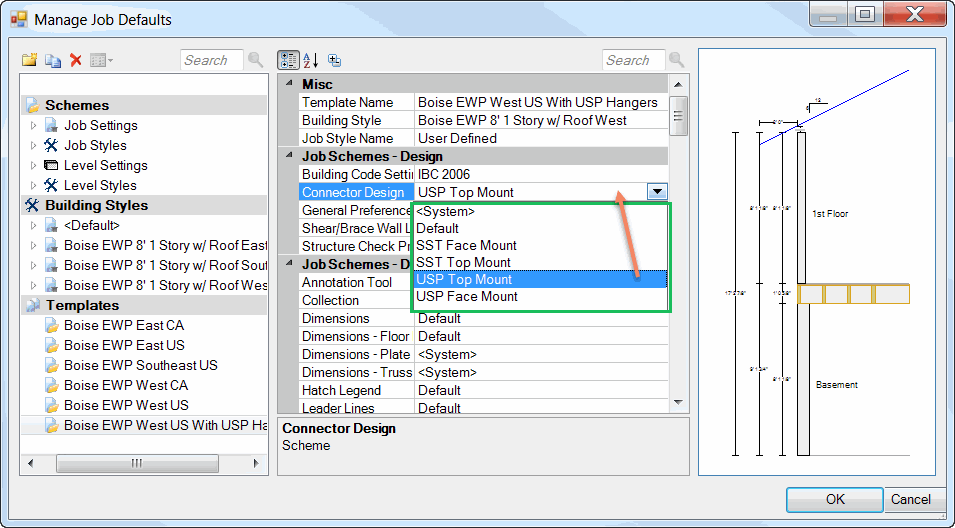The image size is (955, 528).
Task: Click the Building Style value cell
Action: 541,121
